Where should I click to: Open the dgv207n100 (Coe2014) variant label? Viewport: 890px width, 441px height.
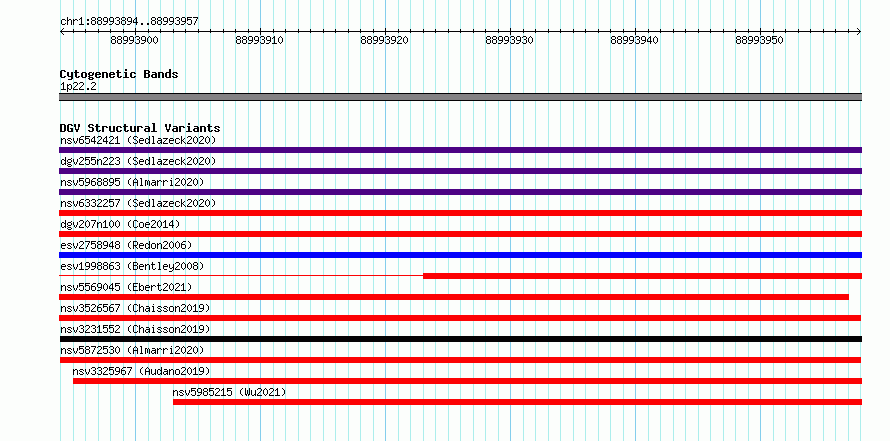[x=120, y=224]
